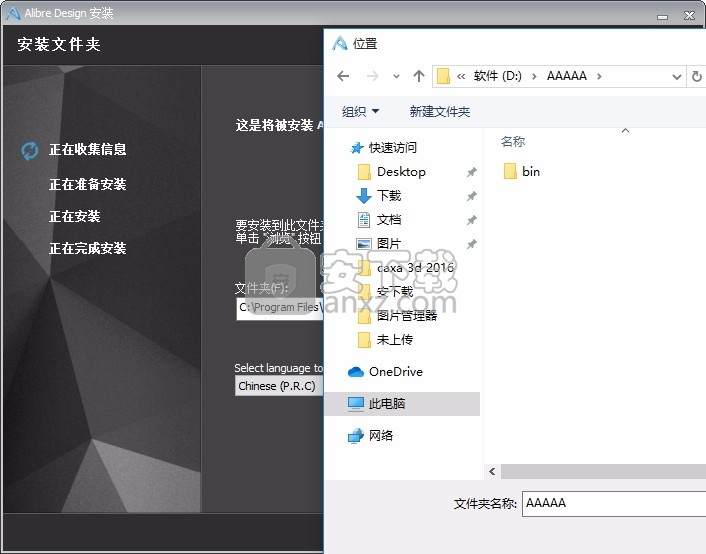The image size is (706, 554).
Task: Click the bin folder icon
Action: [x=510, y=171]
